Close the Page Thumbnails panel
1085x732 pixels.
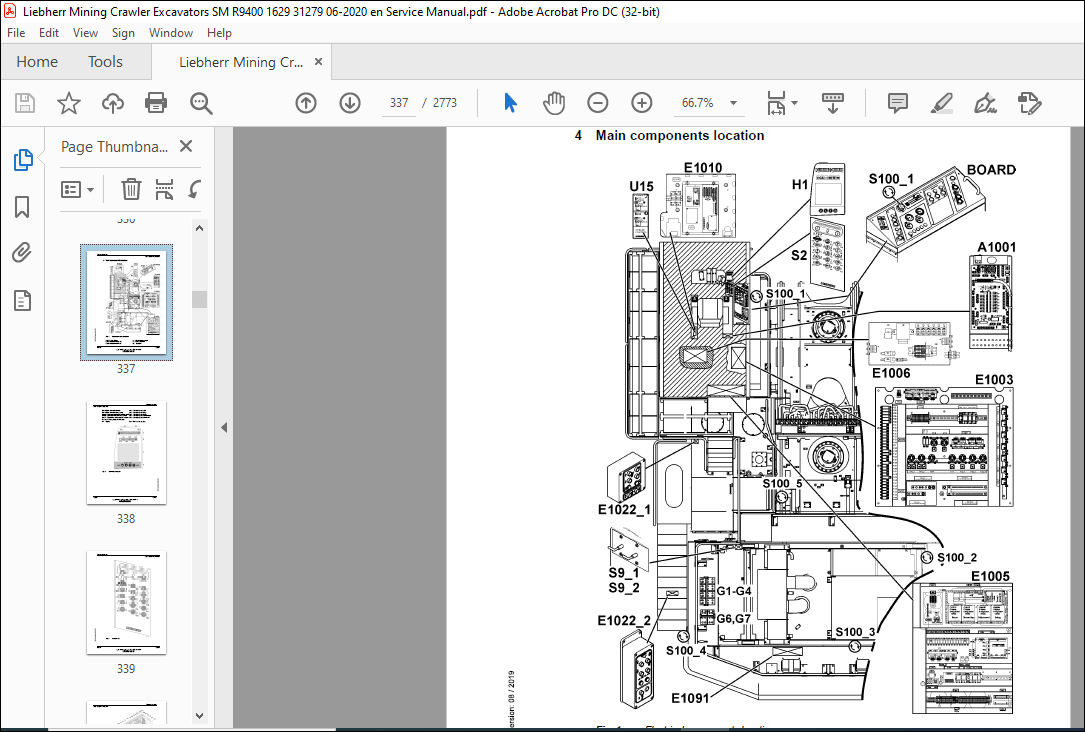[185, 146]
